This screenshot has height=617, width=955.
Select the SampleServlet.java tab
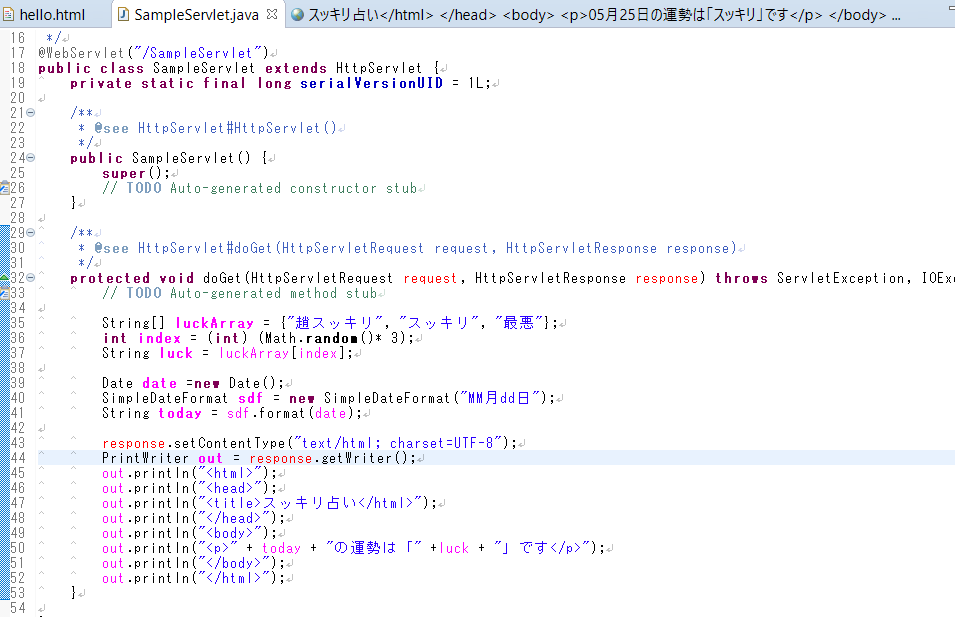click(x=196, y=15)
